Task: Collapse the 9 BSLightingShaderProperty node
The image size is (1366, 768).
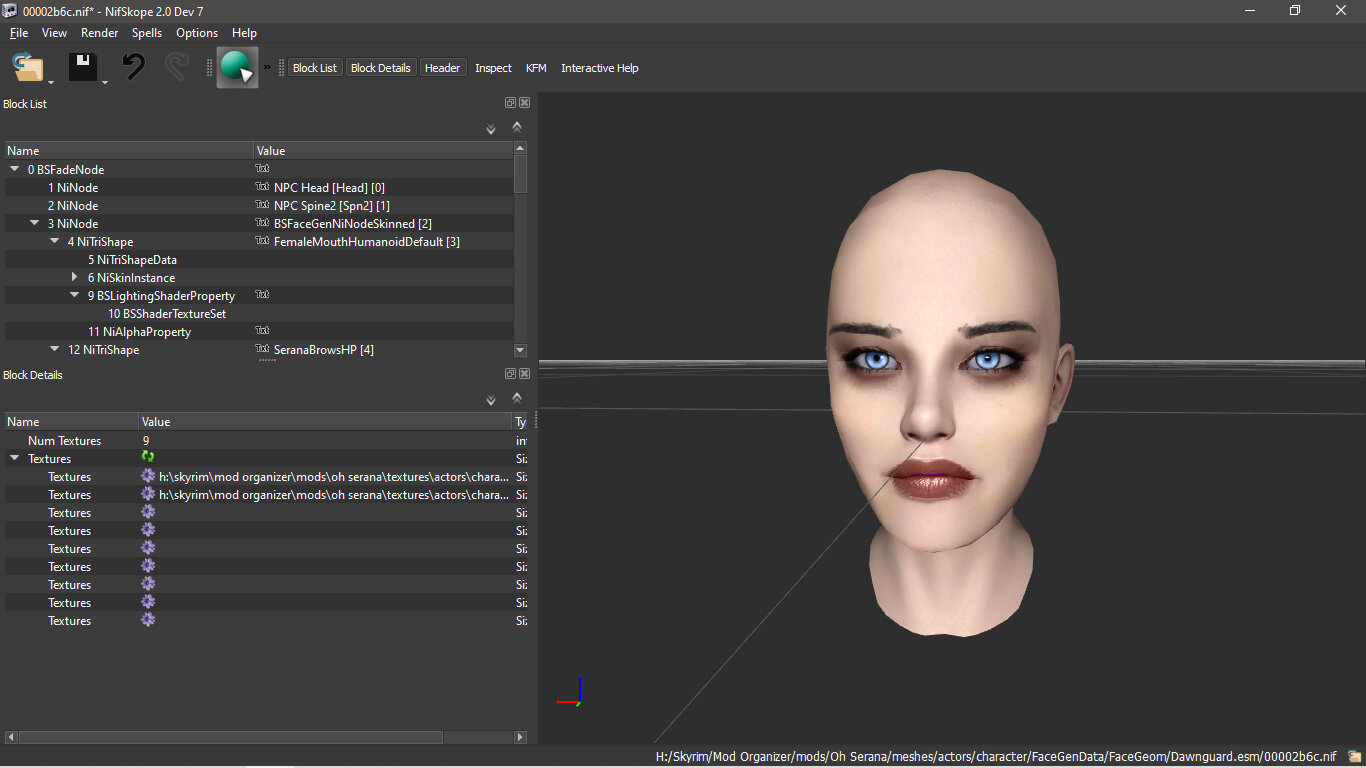Action: [x=74, y=295]
